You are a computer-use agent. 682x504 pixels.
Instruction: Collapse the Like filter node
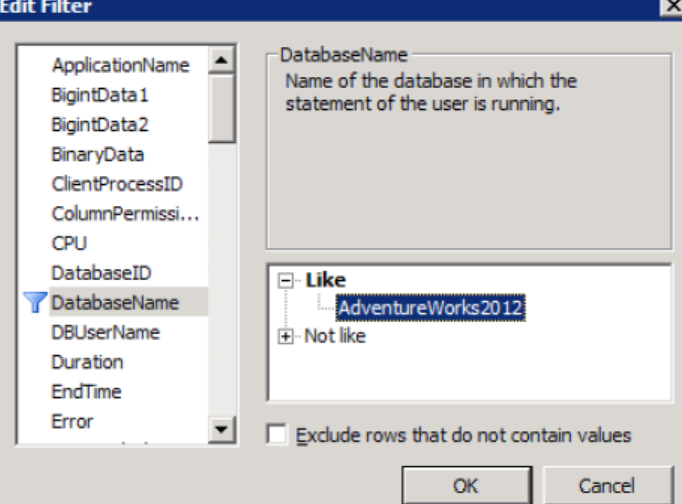(x=286, y=280)
